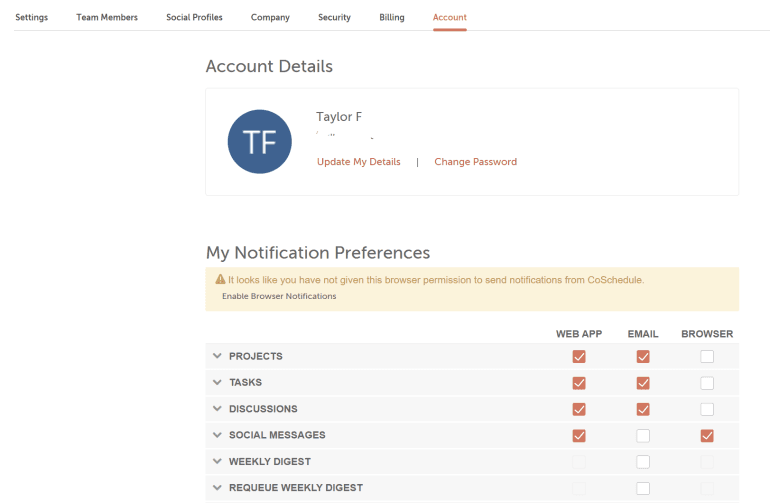Expand the Social Messages section
The image size is (770, 503).
click(x=217, y=435)
